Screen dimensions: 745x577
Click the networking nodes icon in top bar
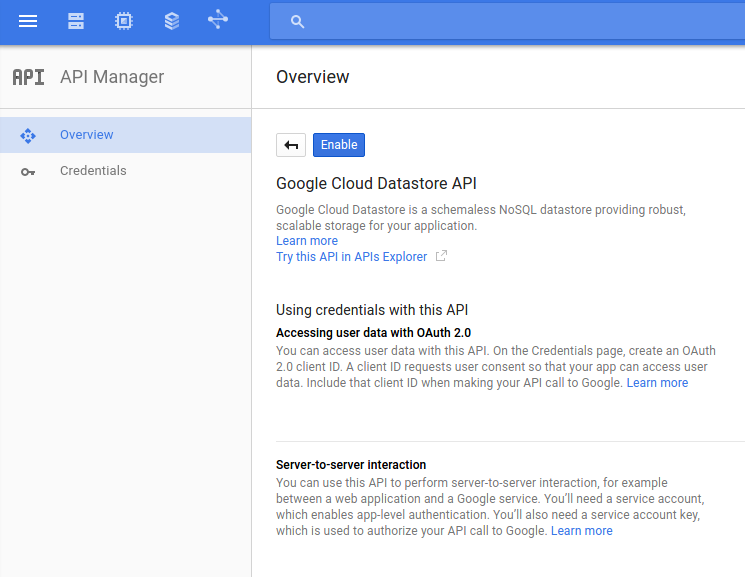coord(218,20)
